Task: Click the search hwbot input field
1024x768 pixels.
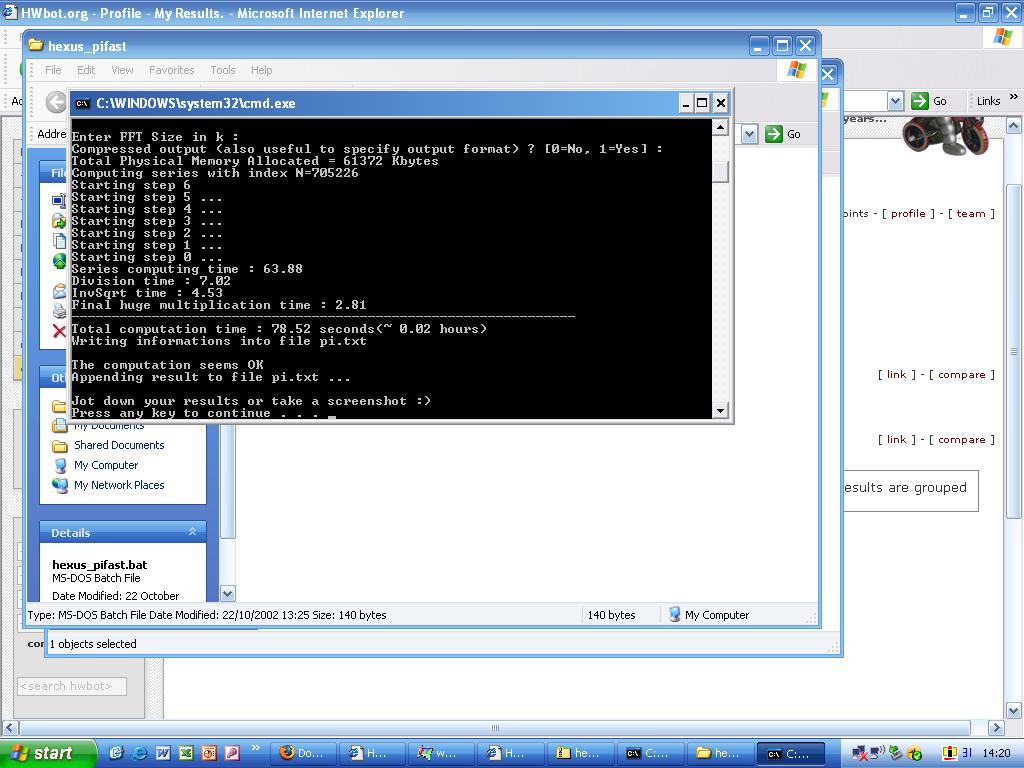Action: pyautogui.click(x=72, y=686)
